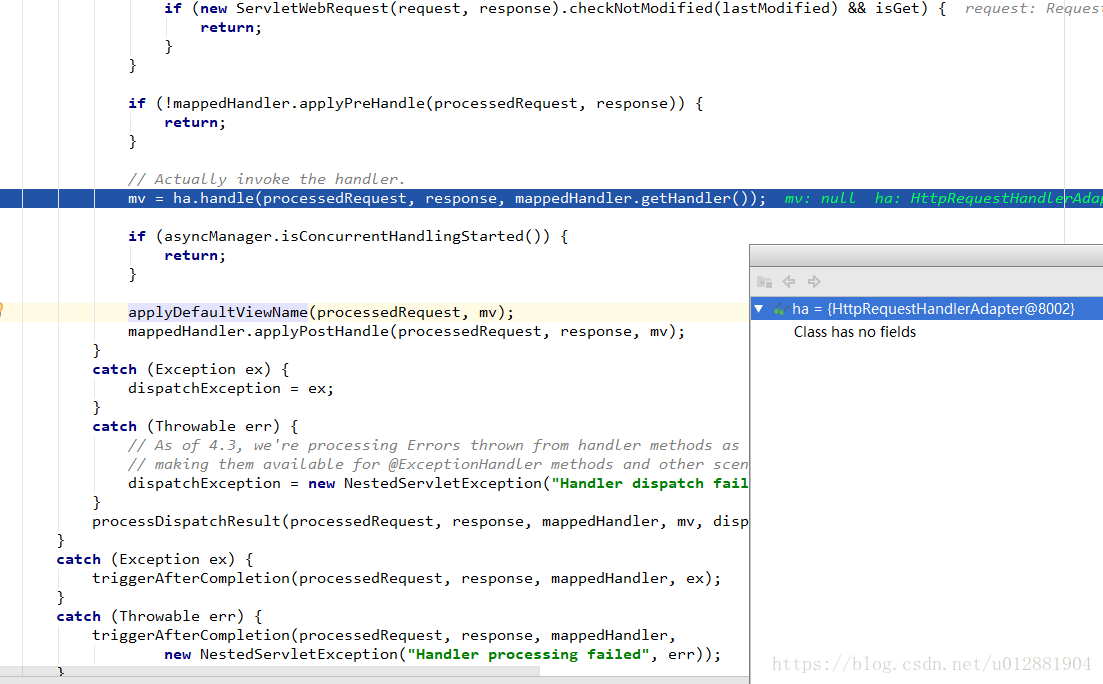
Task: Click the '// Actually invoke the handler.' comment
Action: pyautogui.click(x=266, y=179)
